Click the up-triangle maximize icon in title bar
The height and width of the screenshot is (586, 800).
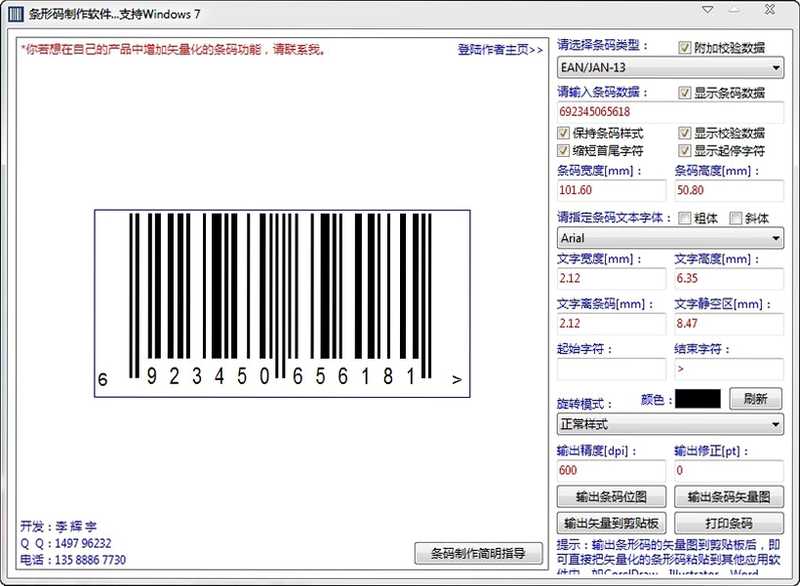(734, 10)
